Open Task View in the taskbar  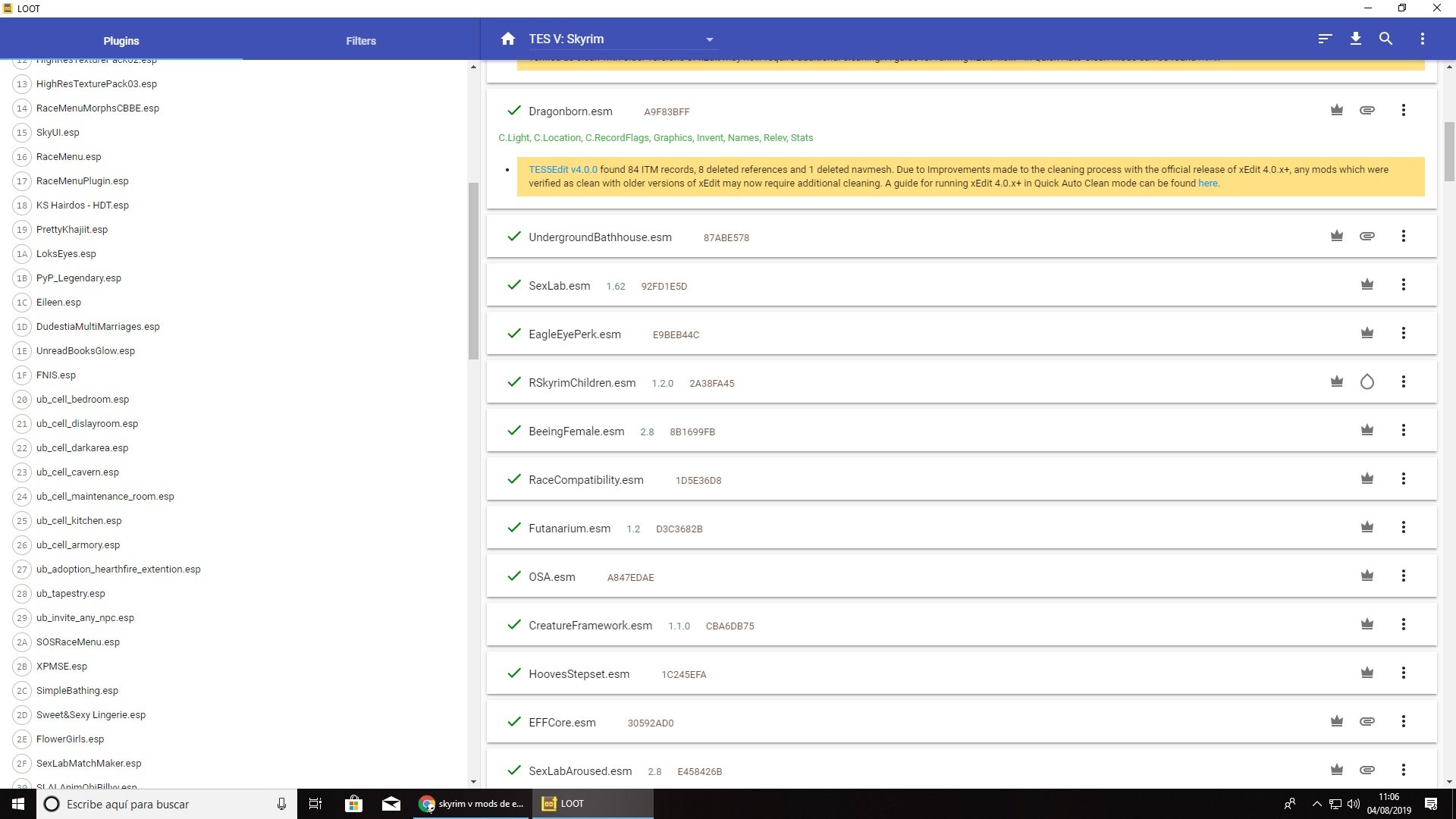click(315, 804)
